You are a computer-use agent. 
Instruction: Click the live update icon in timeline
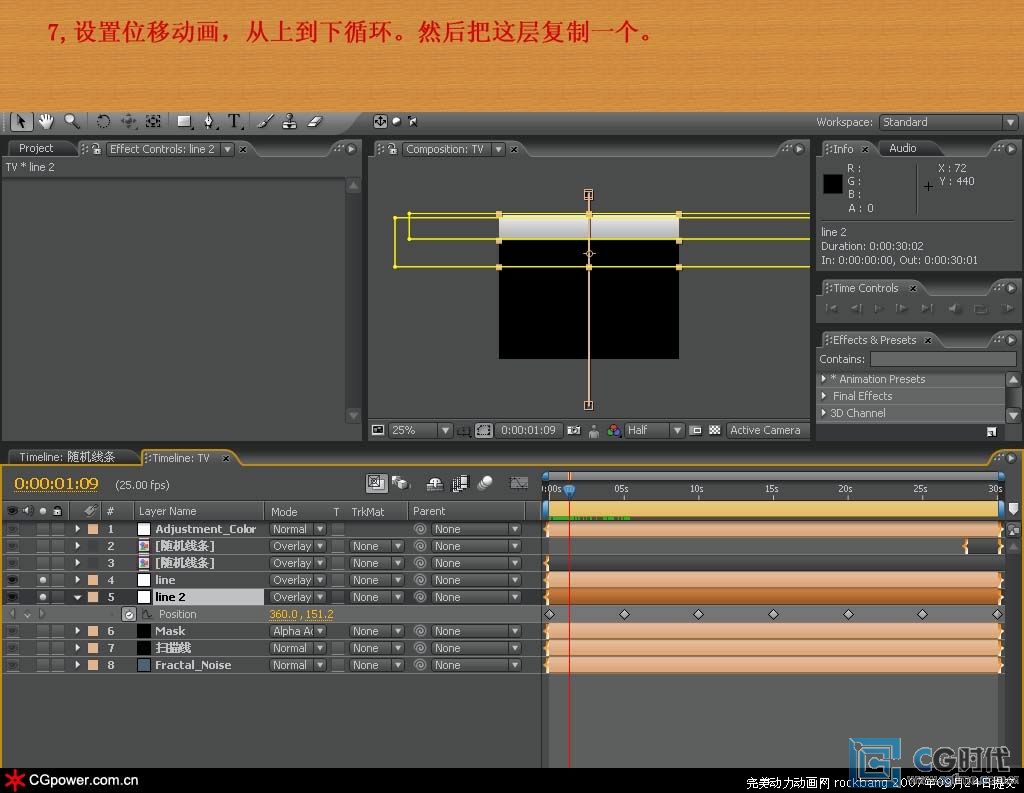tap(376, 483)
